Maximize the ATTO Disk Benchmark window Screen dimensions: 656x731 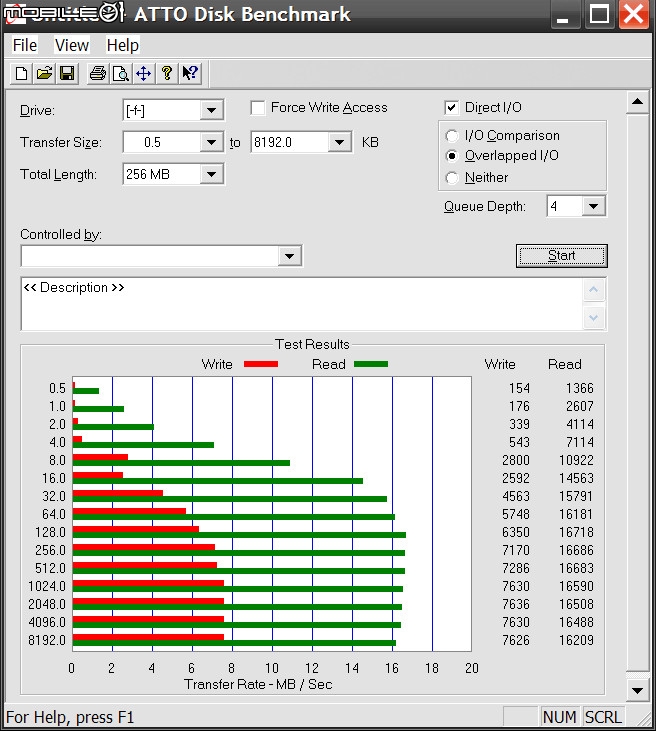click(x=599, y=14)
